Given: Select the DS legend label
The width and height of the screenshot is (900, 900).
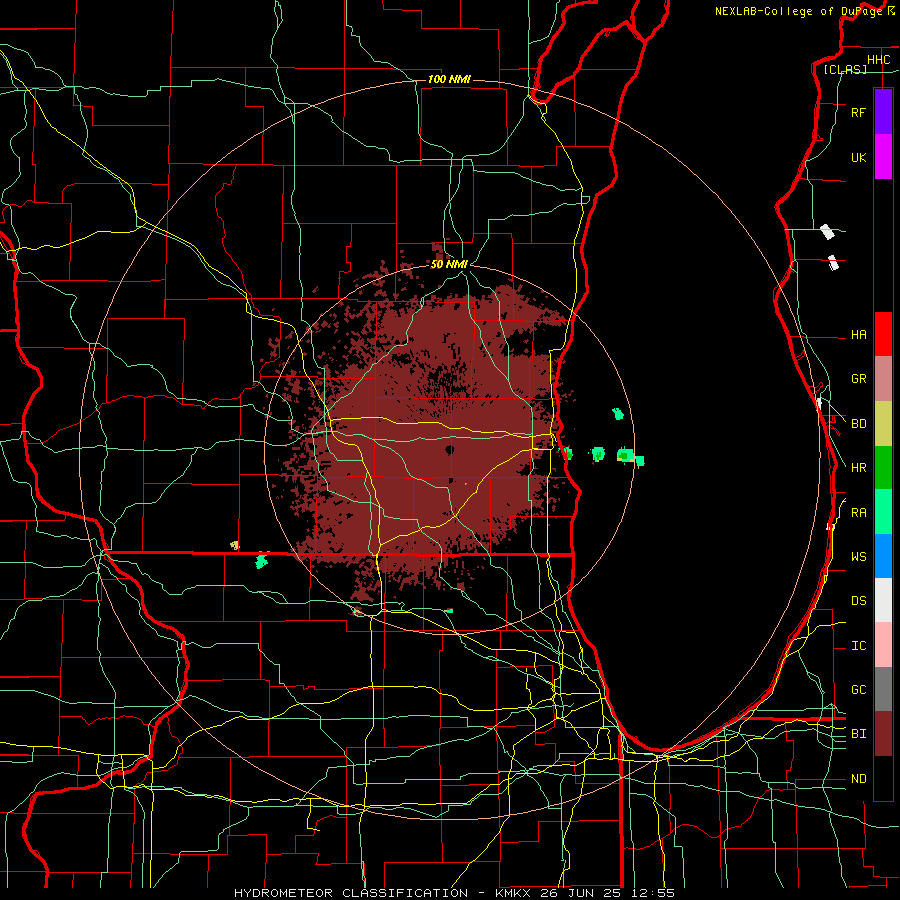Looking at the screenshot, I should click(x=858, y=601).
